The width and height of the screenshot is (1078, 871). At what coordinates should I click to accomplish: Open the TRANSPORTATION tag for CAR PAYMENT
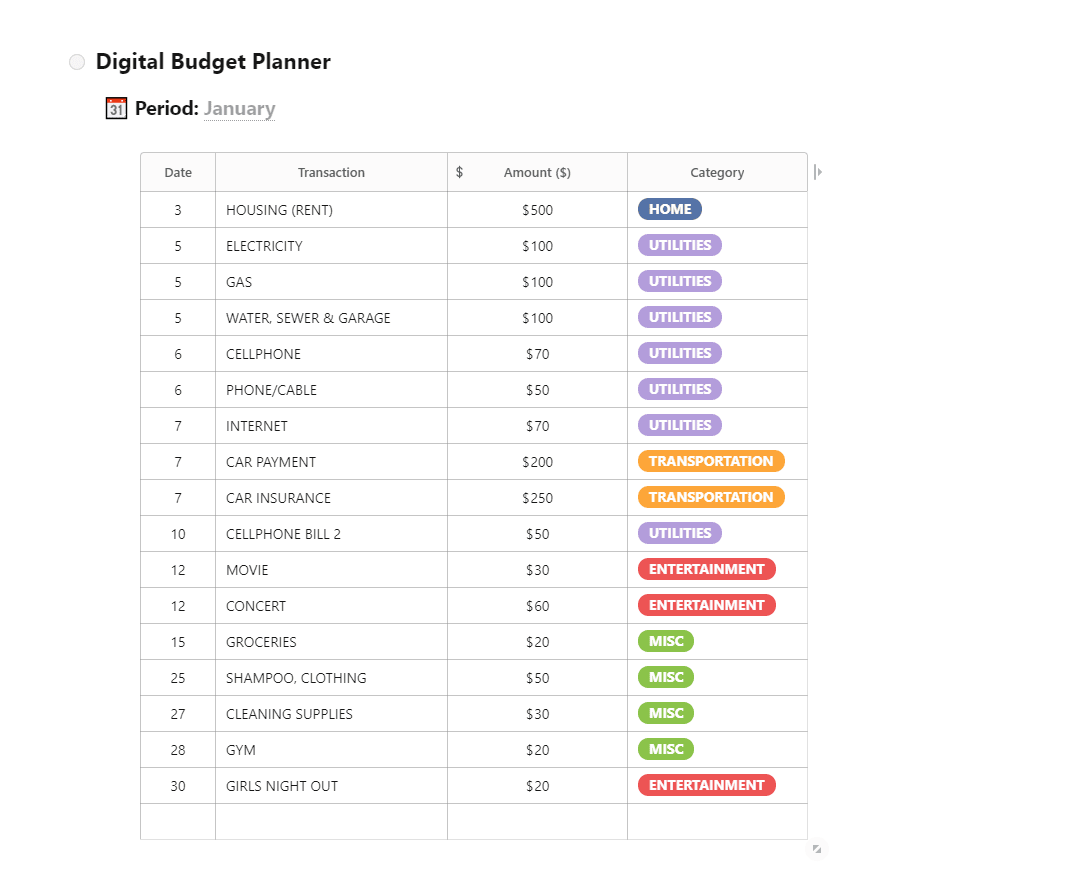(711, 461)
